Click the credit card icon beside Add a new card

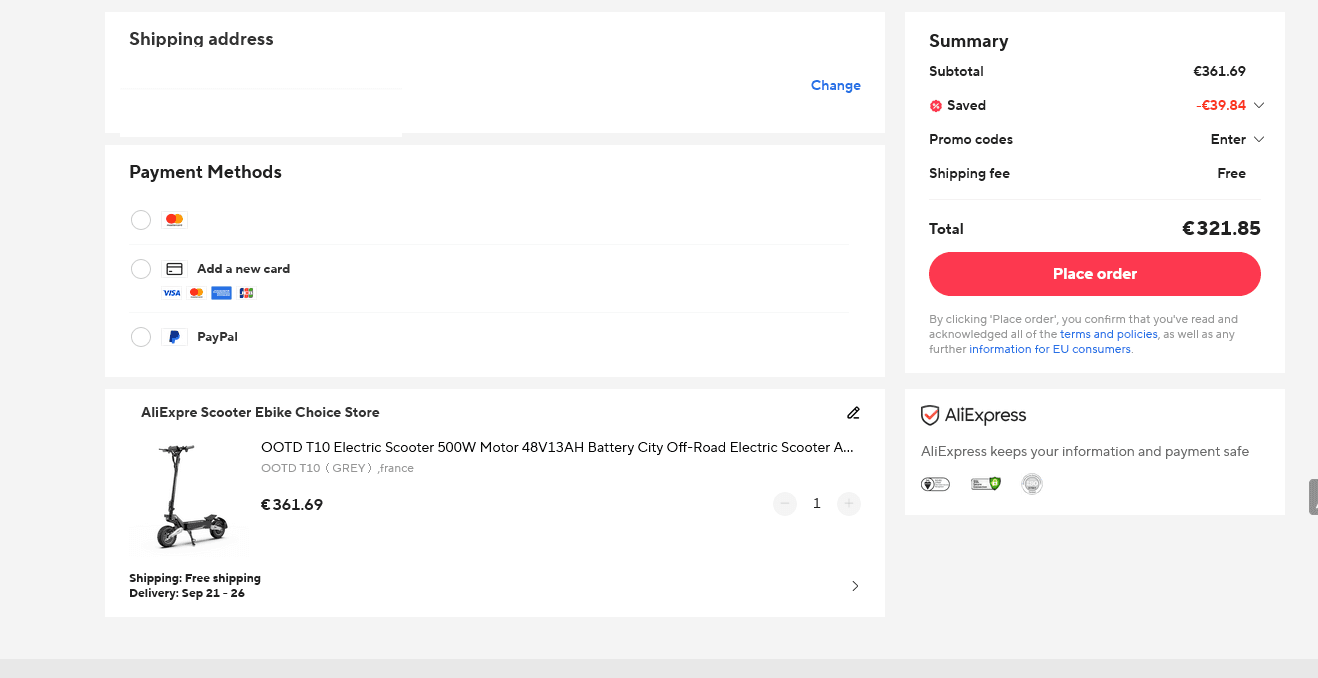tap(174, 269)
